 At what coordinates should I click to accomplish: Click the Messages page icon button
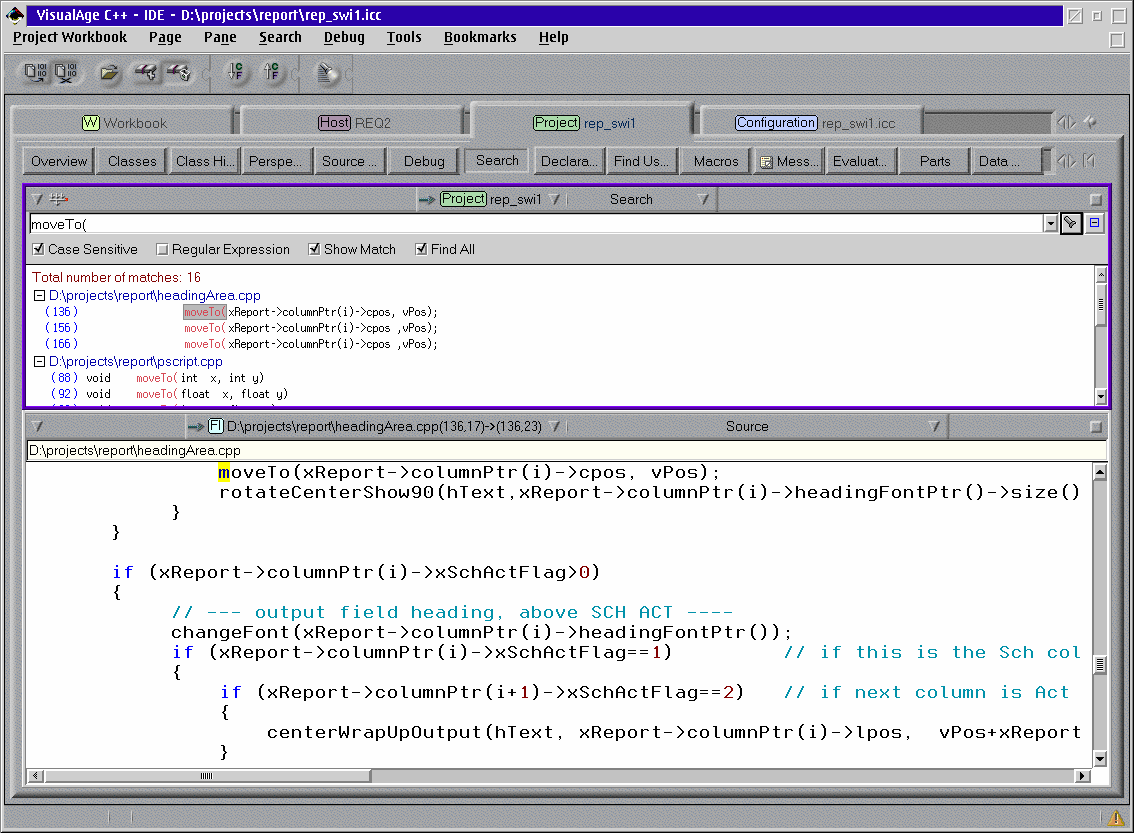click(x=787, y=161)
